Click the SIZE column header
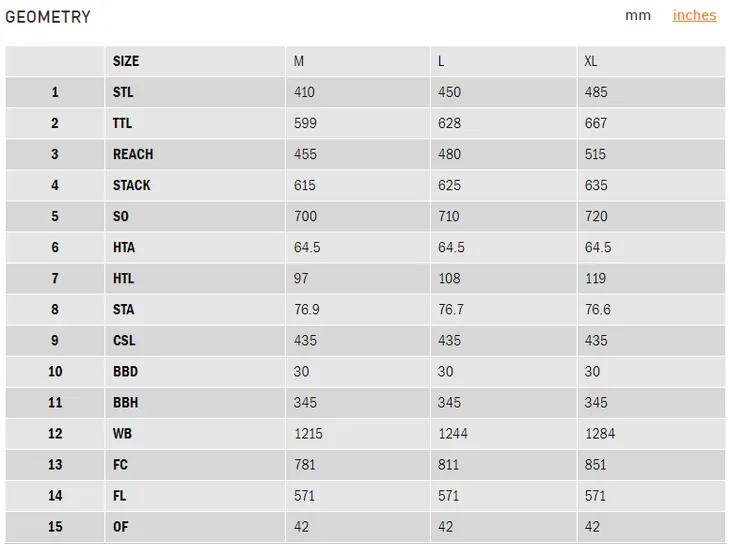The height and width of the screenshot is (544, 730). 126,61
